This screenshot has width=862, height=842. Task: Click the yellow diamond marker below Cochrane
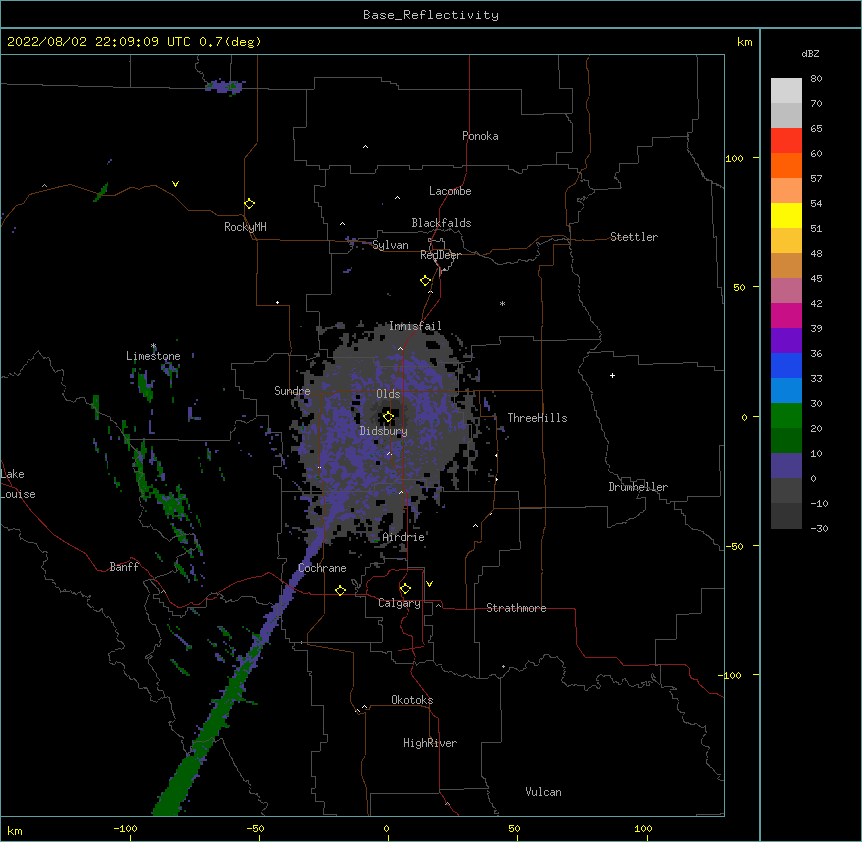340,590
